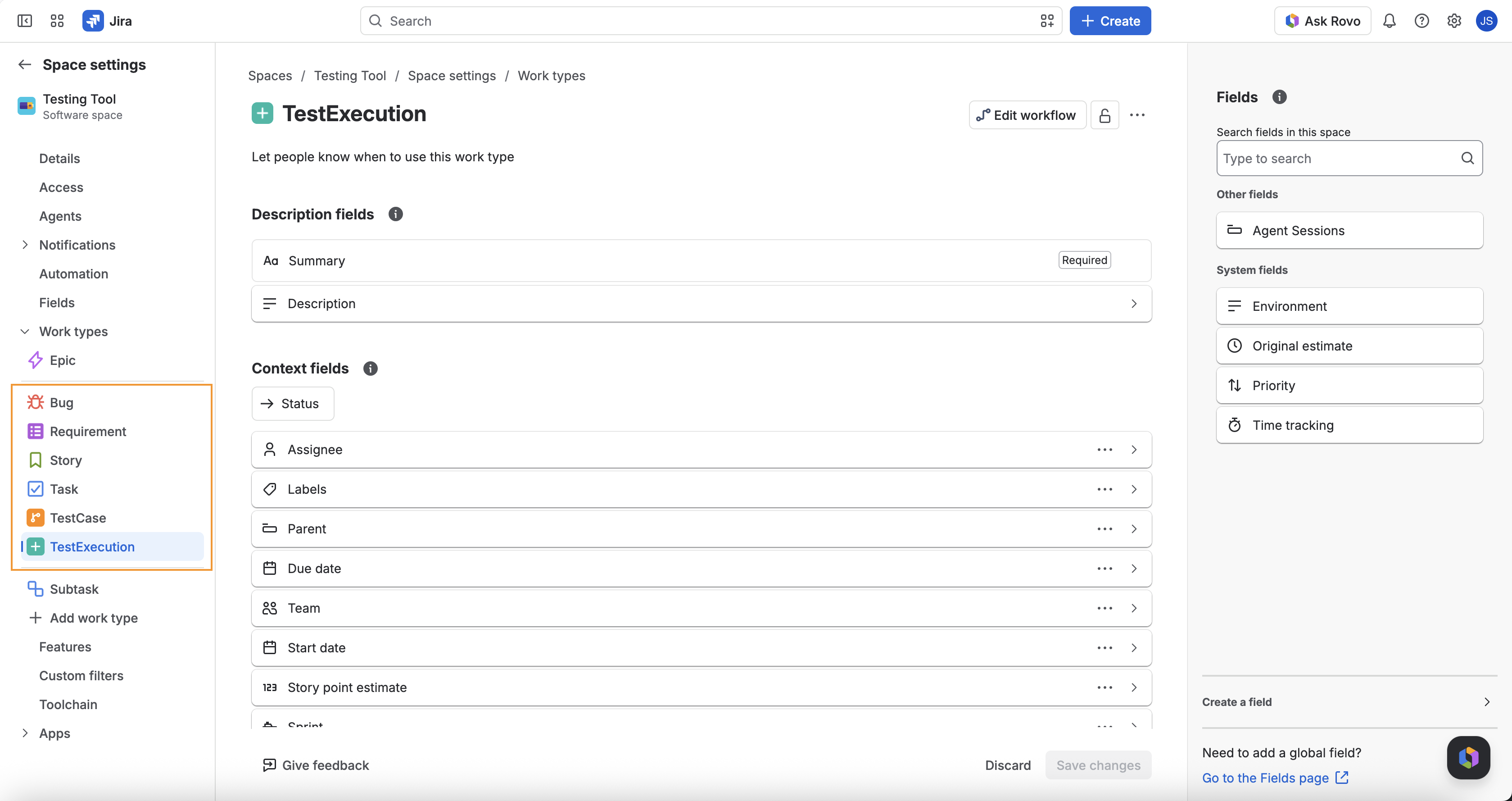Open the Rovo chat floating button
1512x801 pixels.
(1468, 758)
